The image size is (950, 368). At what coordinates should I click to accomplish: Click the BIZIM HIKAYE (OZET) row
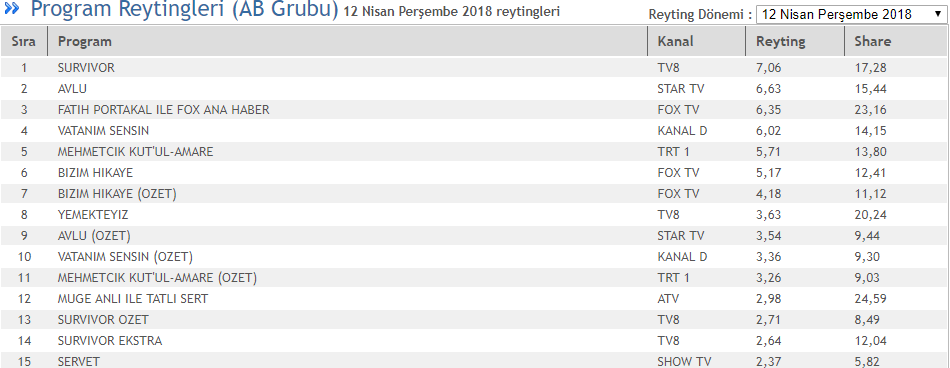tap(474, 193)
